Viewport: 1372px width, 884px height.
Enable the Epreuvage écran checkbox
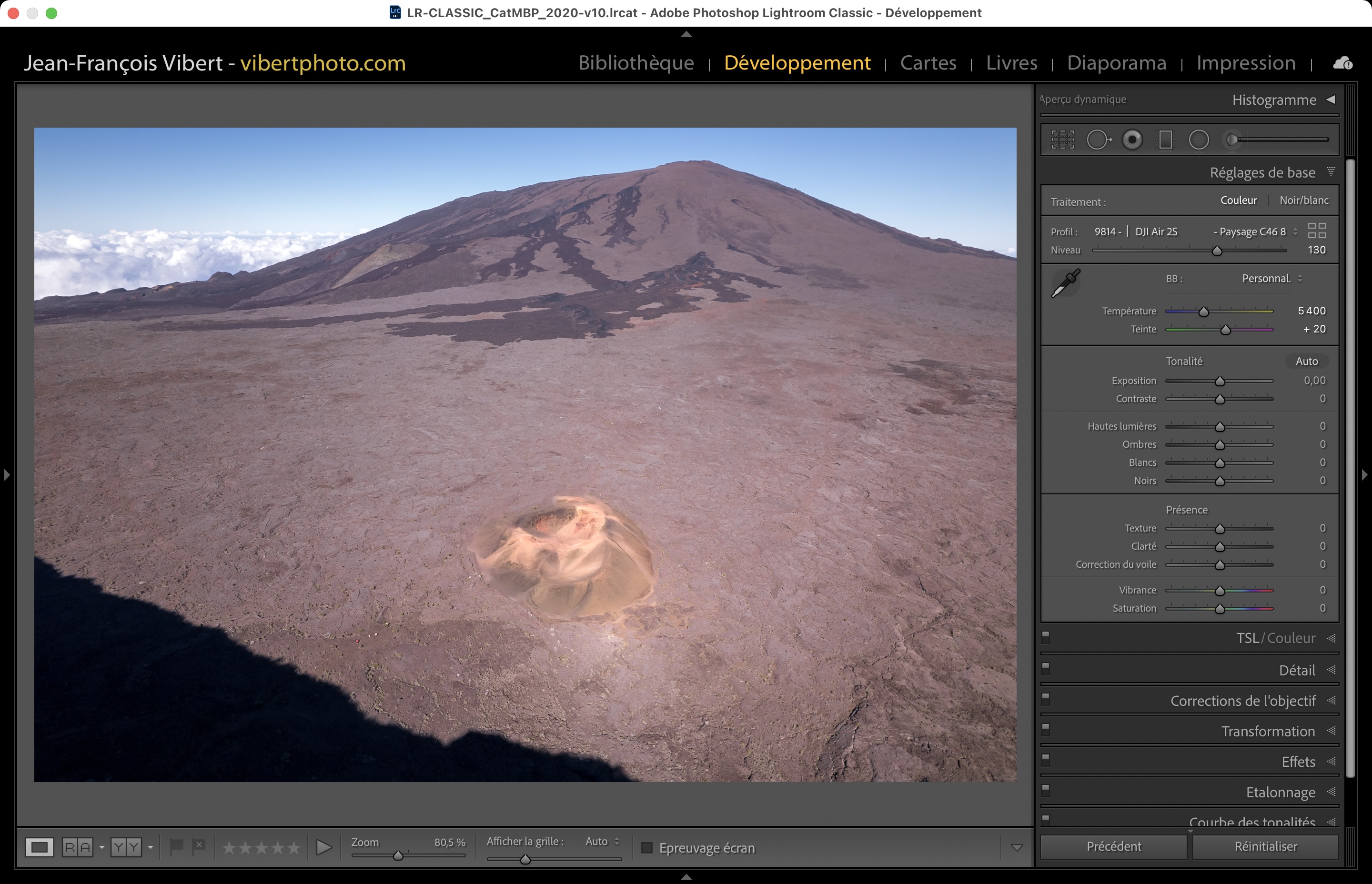pyautogui.click(x=646, y=847)
